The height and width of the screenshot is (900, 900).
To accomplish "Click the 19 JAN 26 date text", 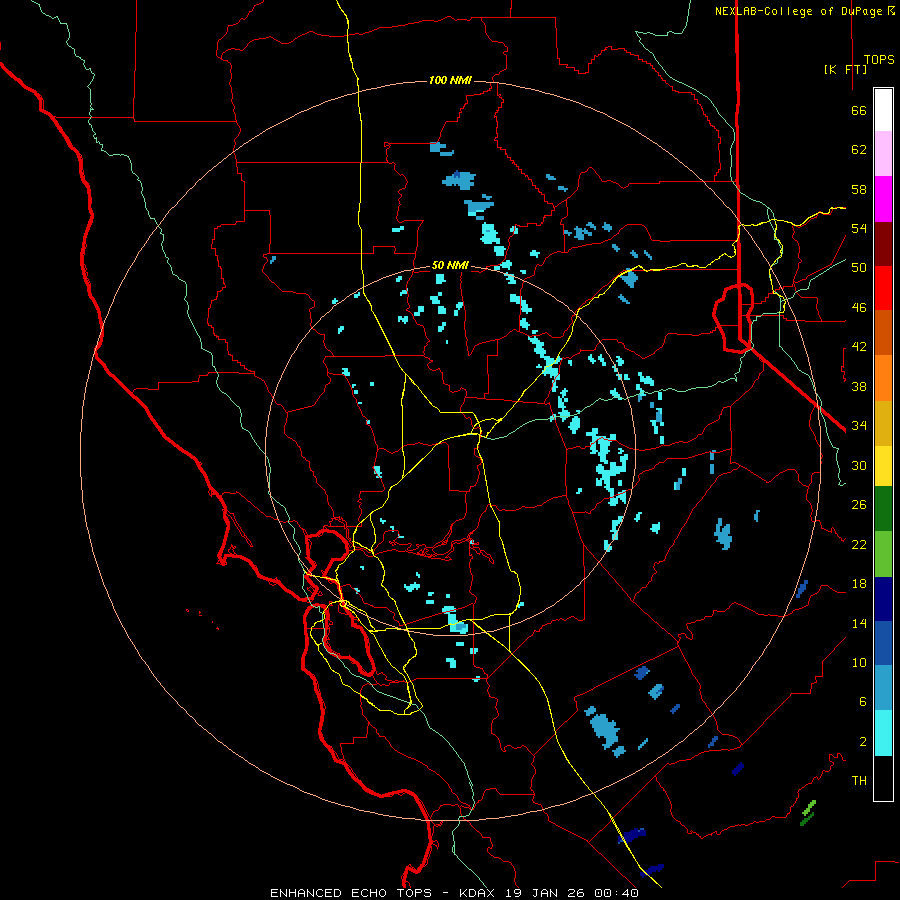I will (547, 893).
